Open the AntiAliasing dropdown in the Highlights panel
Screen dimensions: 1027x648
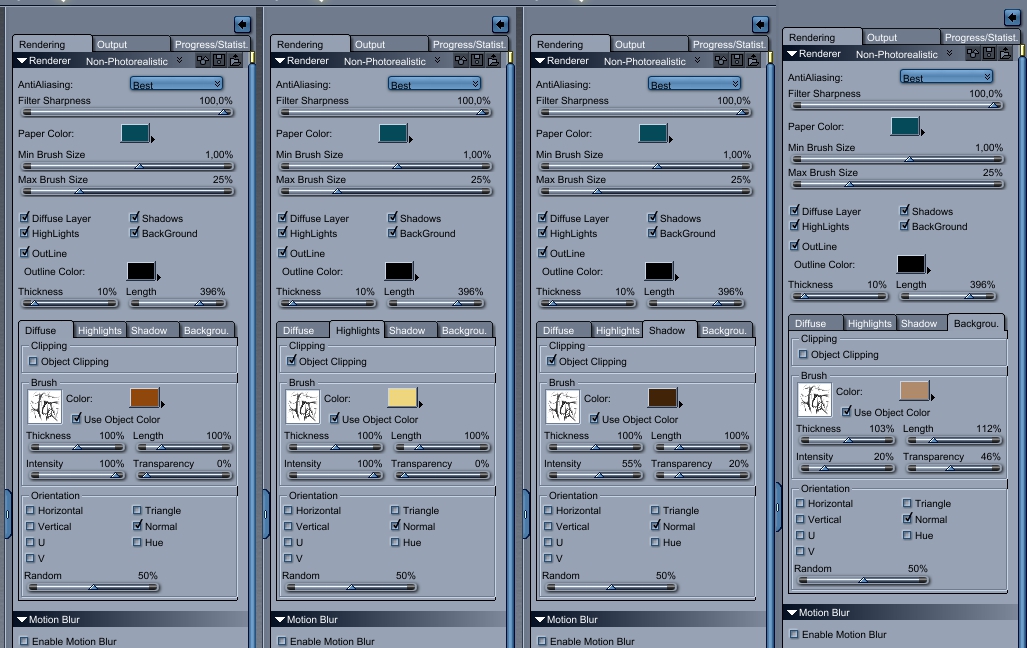[x=434, y=84]
